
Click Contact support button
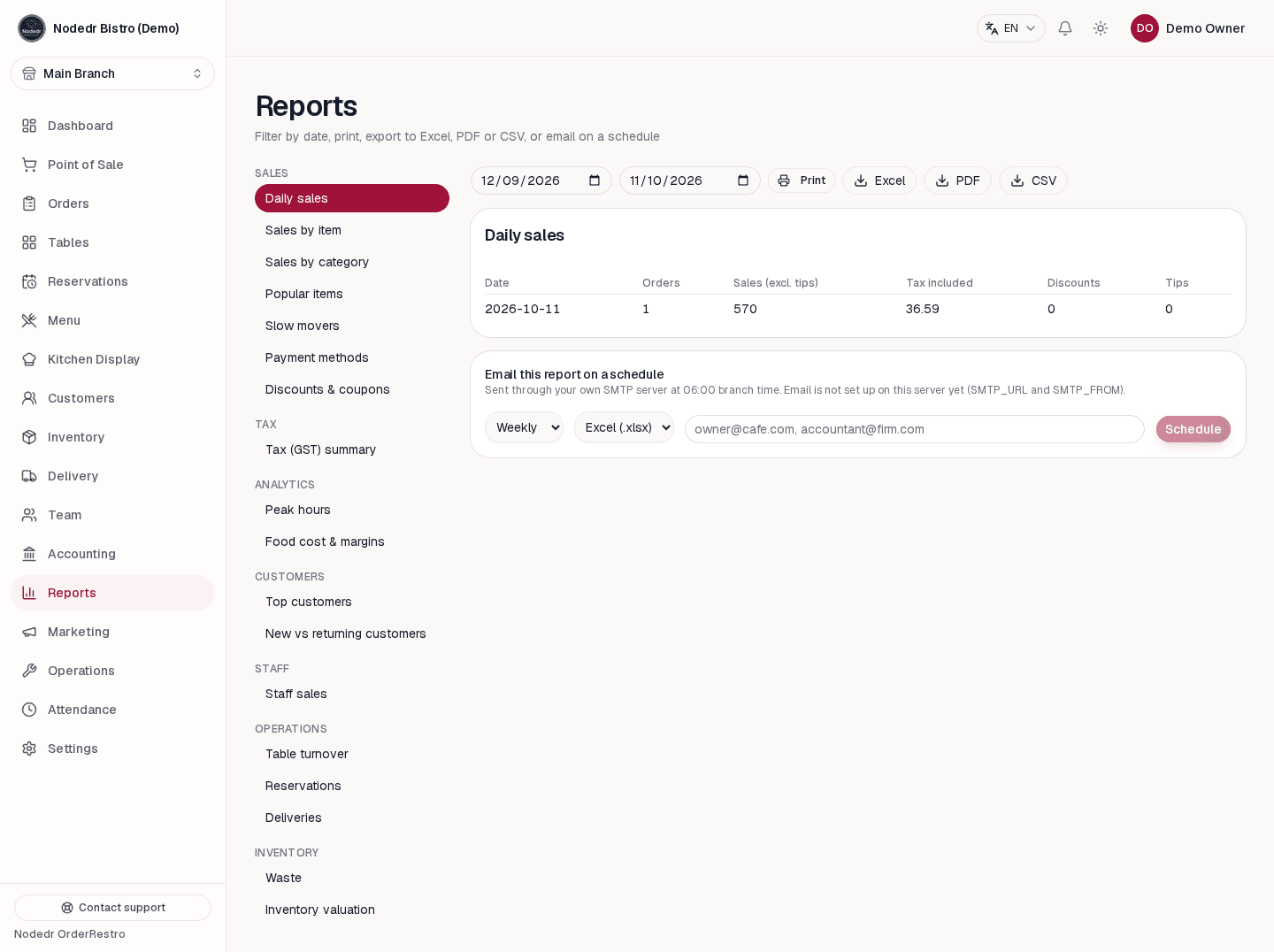click(112, 908)
